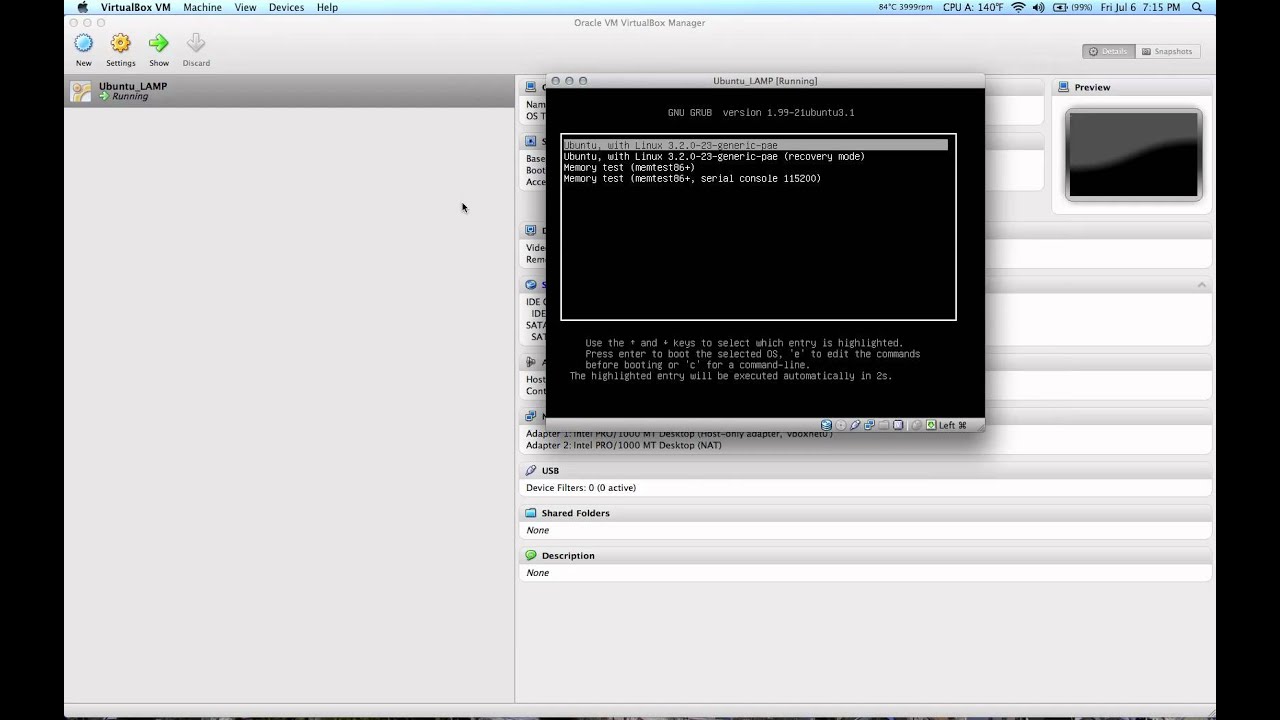Image resolution: width=1280 pixels, height=720 pixels.
Task: Click the Storage section header icon
Action: pyautogui.click(x=531, y=285)
